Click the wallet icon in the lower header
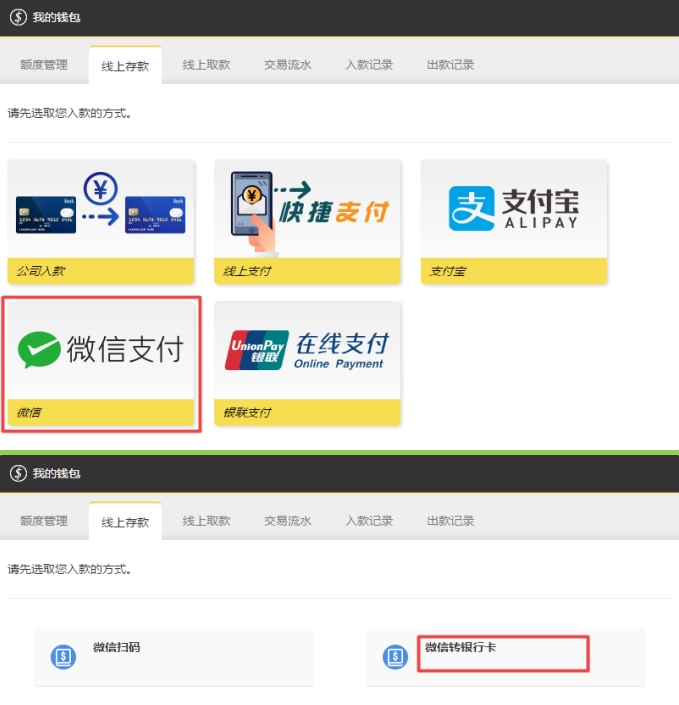The height and width of the screenshot is (705, 679). coord(18,473)
